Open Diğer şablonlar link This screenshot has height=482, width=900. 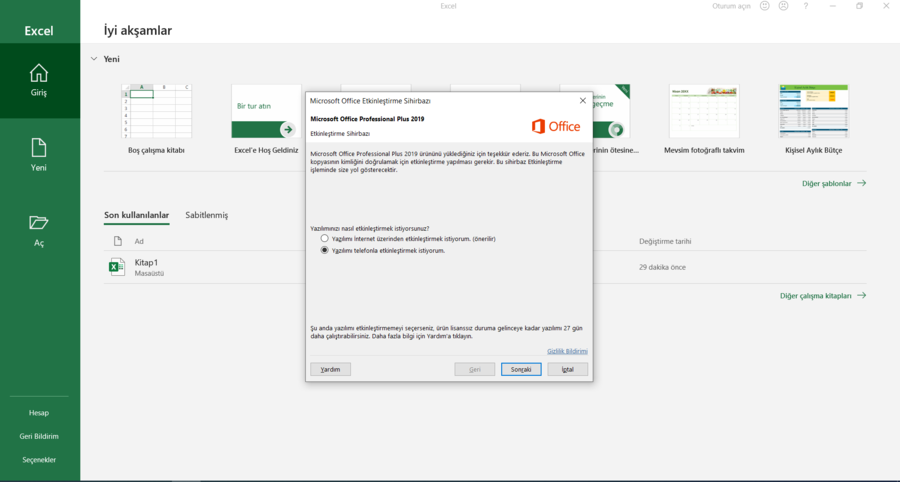pyautogui.click(x=834, y=184)
